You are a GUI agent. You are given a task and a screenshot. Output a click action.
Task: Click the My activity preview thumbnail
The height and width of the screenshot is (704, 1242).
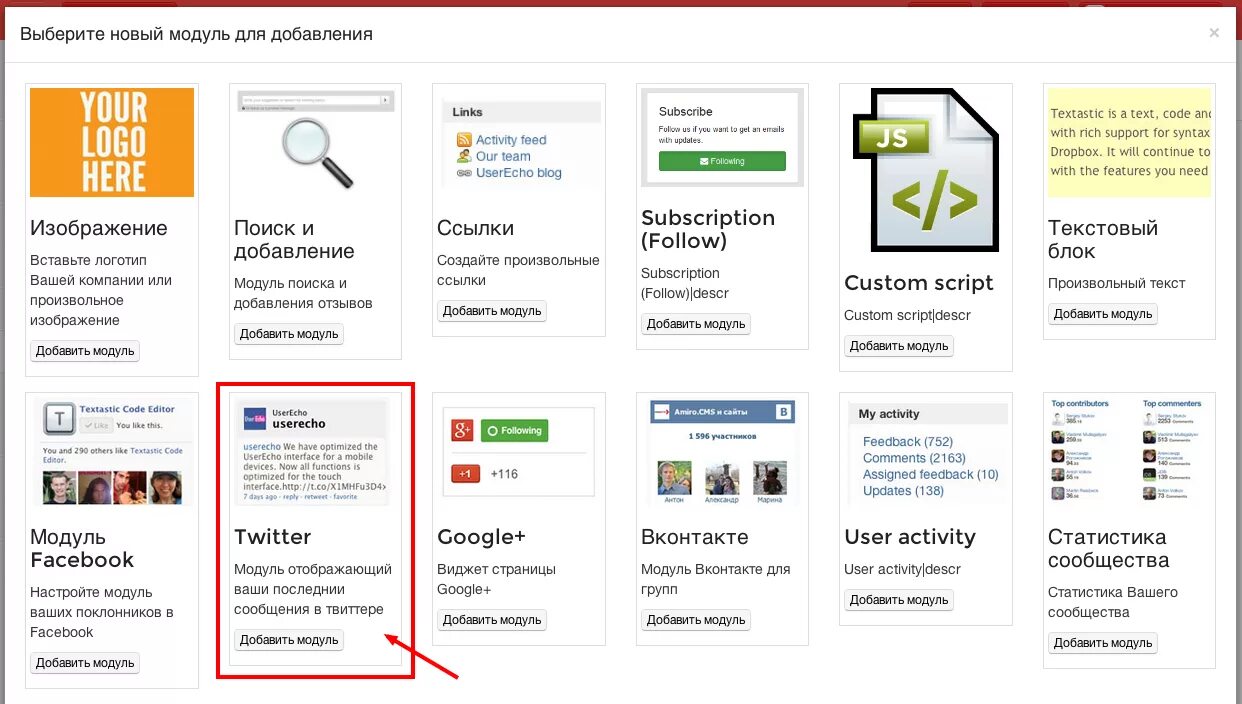point(927,451)
